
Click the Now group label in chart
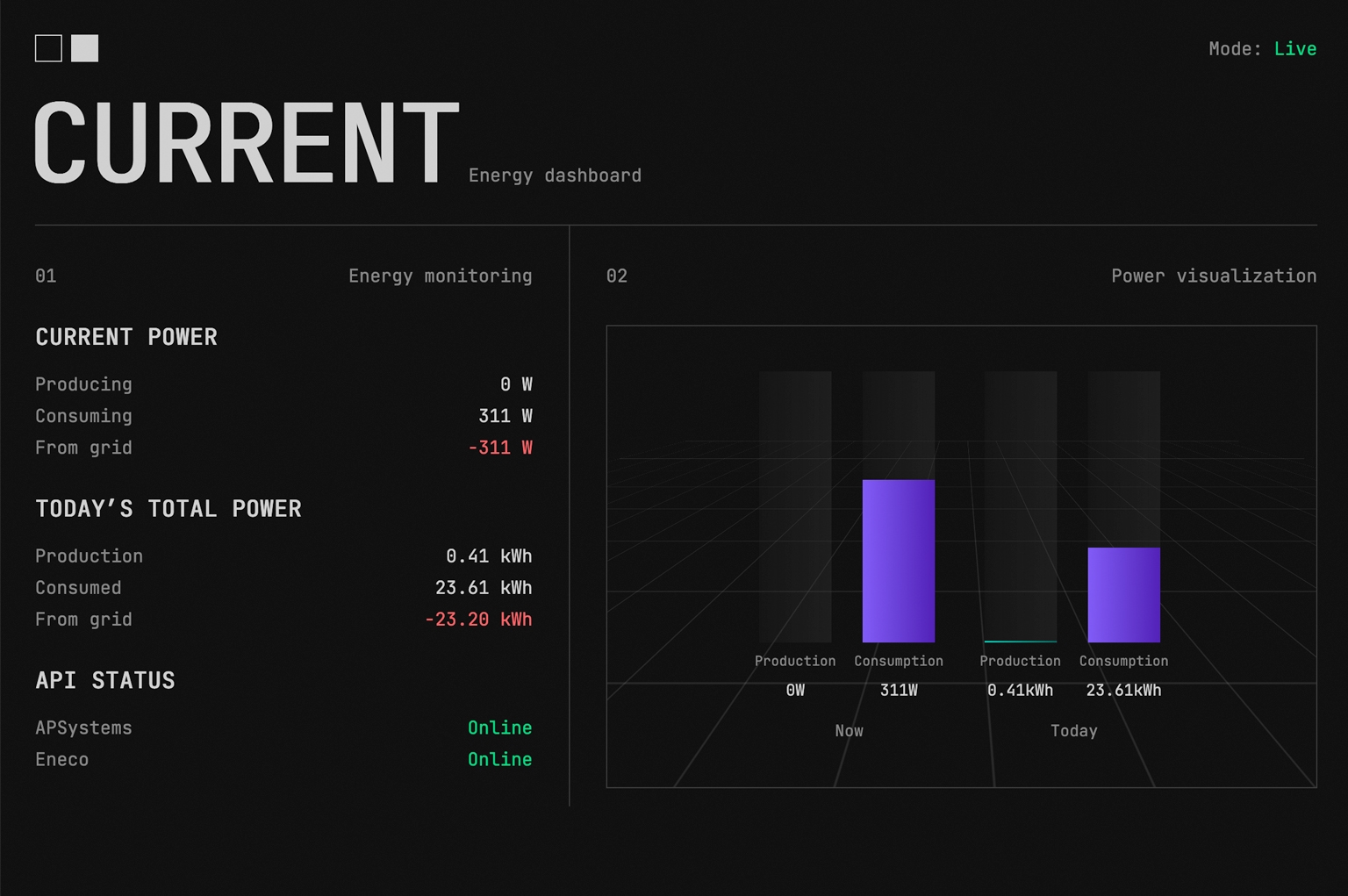click(849, 731)
